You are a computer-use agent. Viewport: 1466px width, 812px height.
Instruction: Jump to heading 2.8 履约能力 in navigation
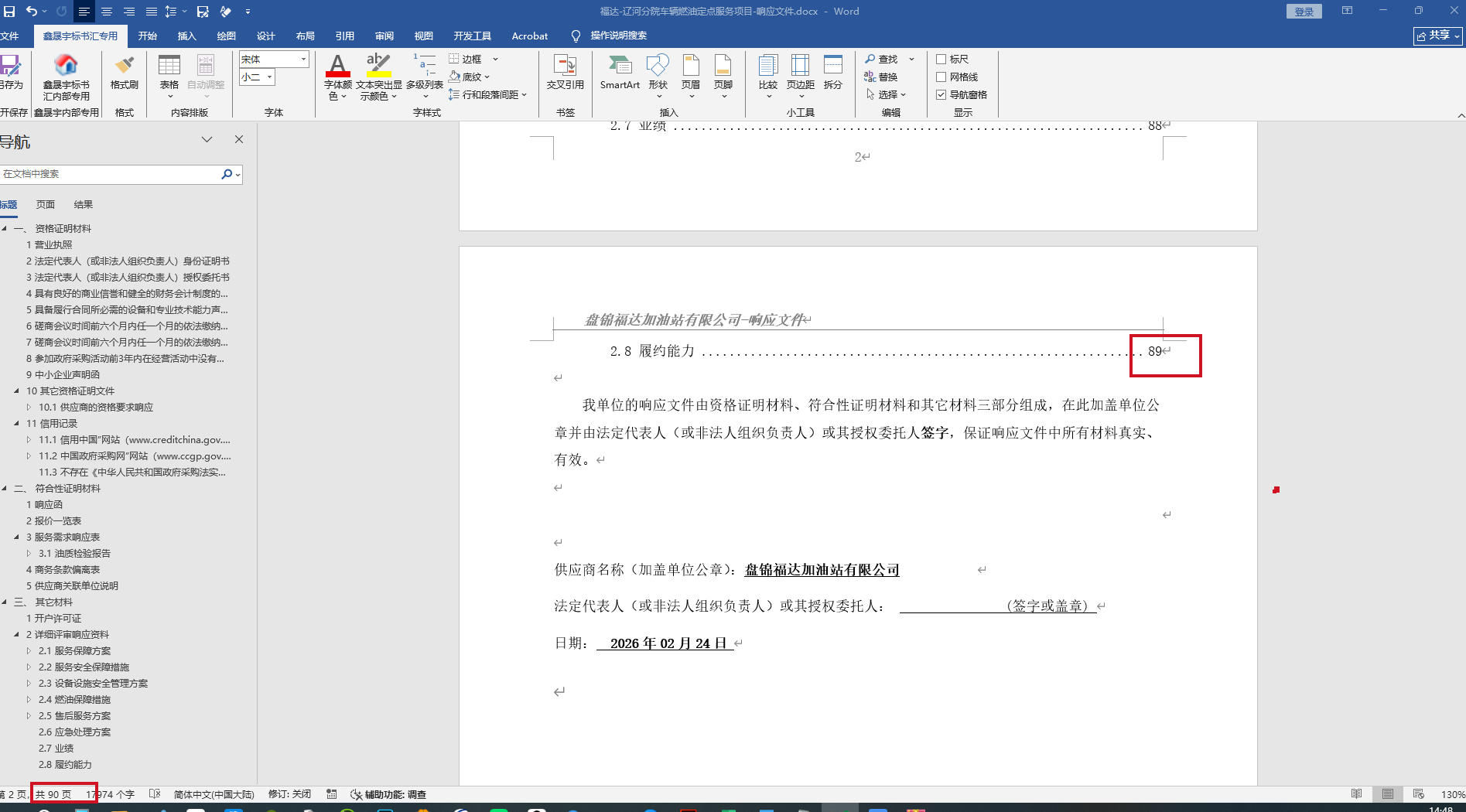pyautogui.click(x=65, y=765)
